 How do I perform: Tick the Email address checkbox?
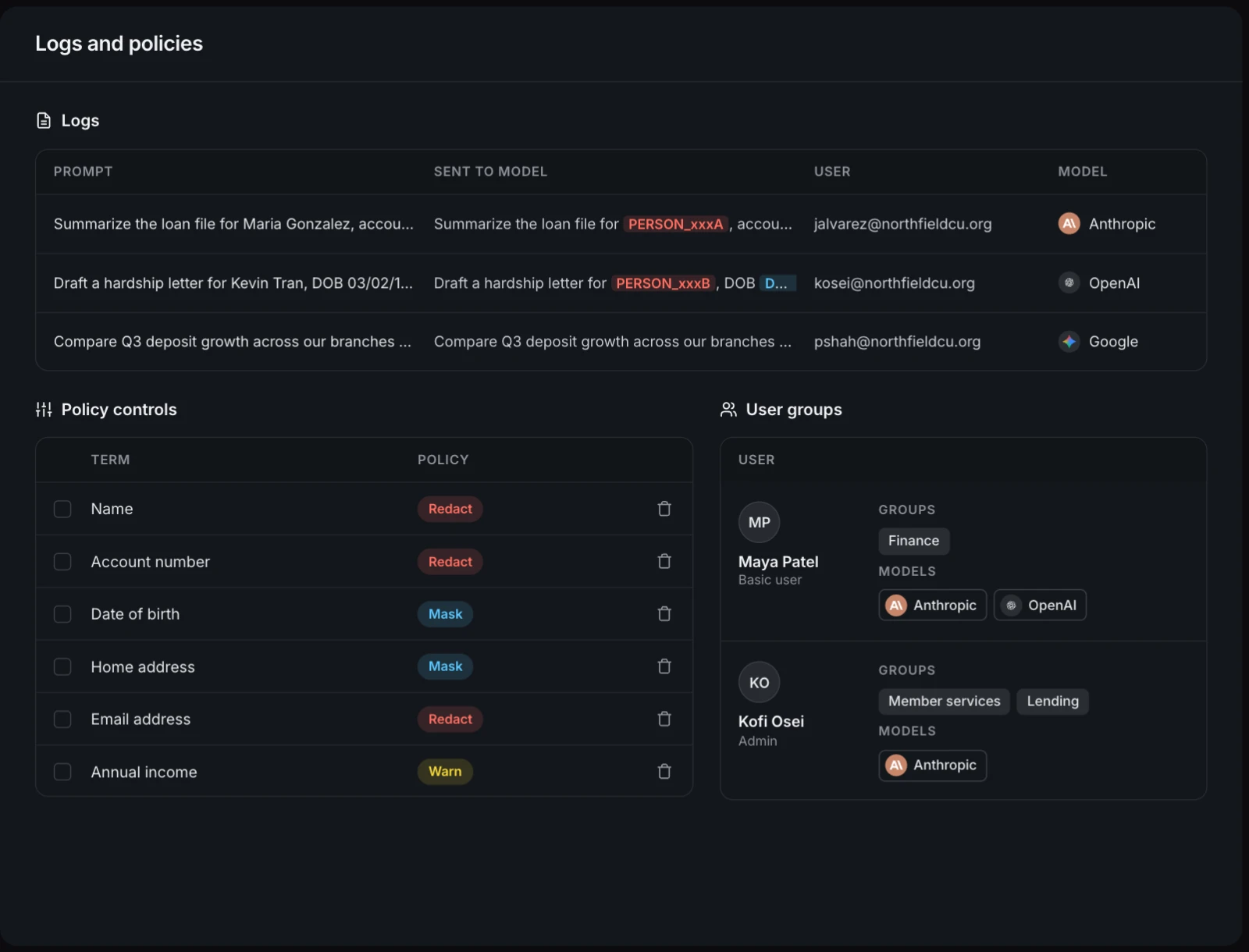pyautogui.click(x=62, y=719)
